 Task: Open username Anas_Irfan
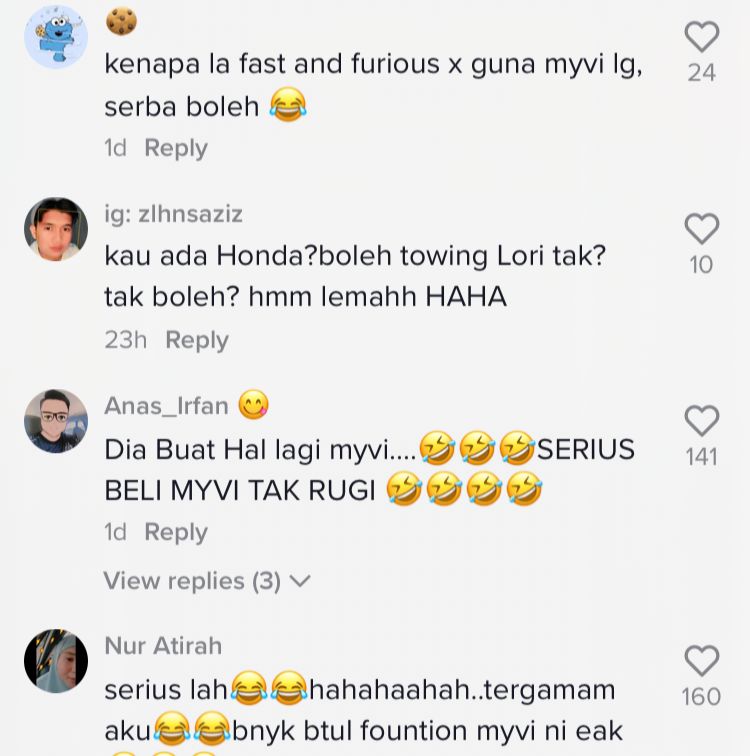point(166,405)
